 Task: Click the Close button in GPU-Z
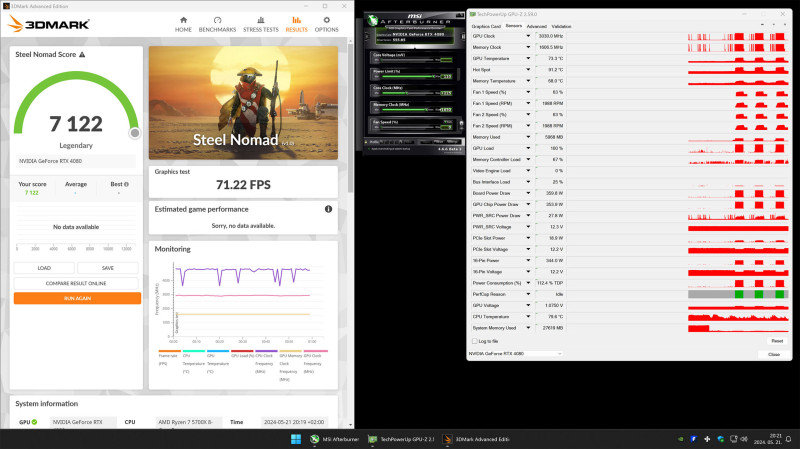774,354
